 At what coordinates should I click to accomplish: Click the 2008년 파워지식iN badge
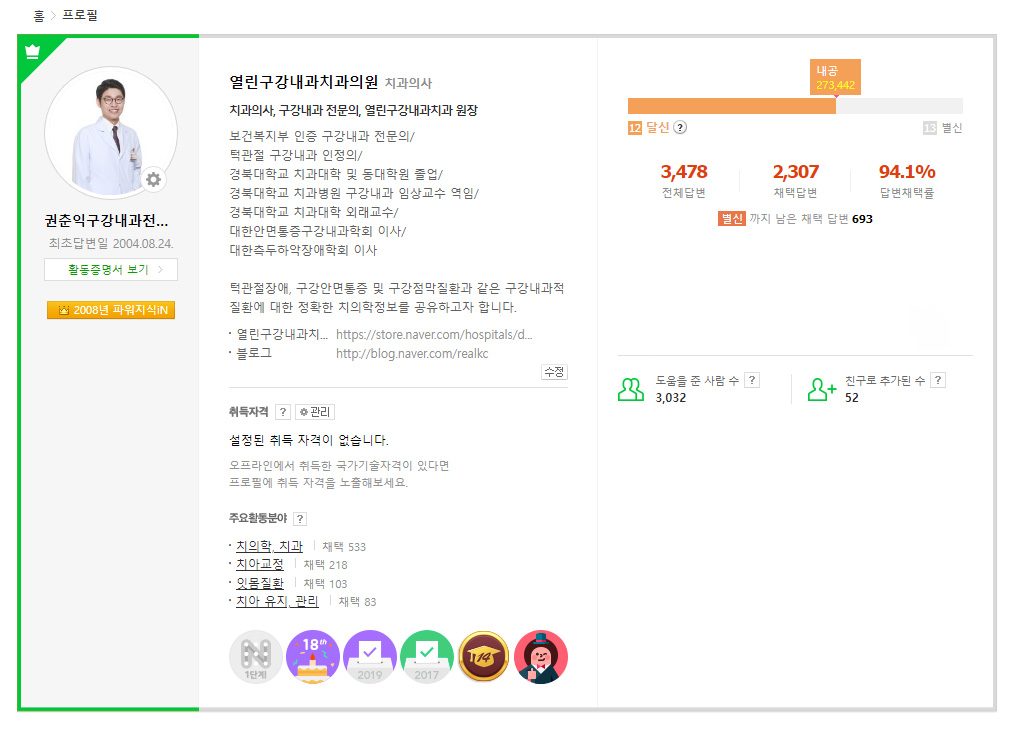click(111, 310)
